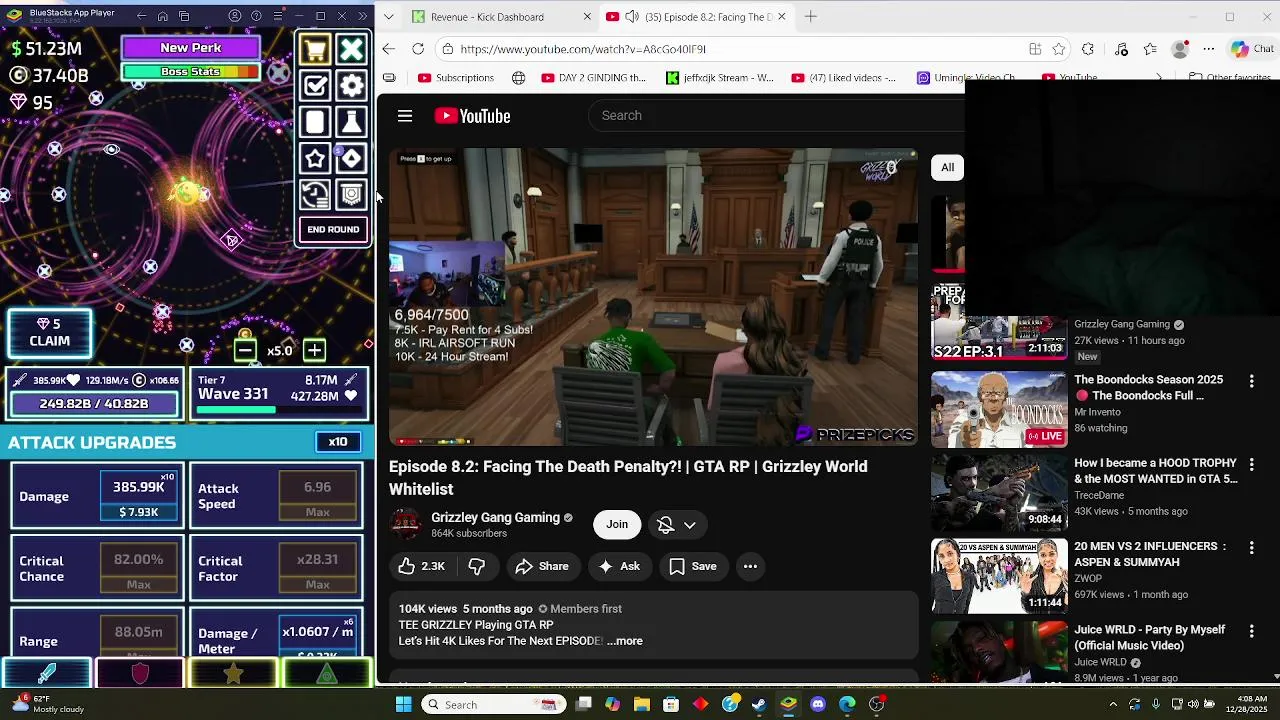
Task: Open the Liked videos bookmark
Action: pos(844,78)
